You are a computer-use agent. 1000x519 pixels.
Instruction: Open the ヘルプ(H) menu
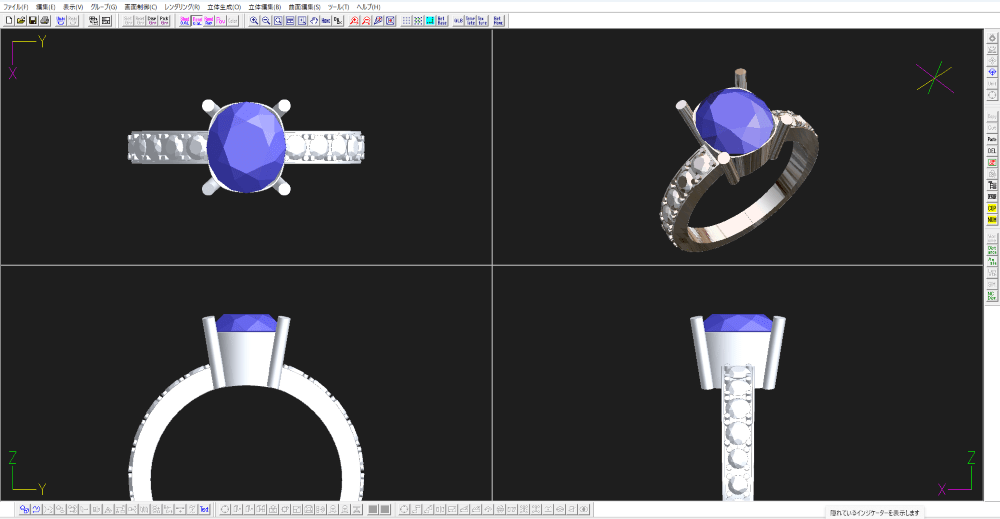(x=368, y=6)
